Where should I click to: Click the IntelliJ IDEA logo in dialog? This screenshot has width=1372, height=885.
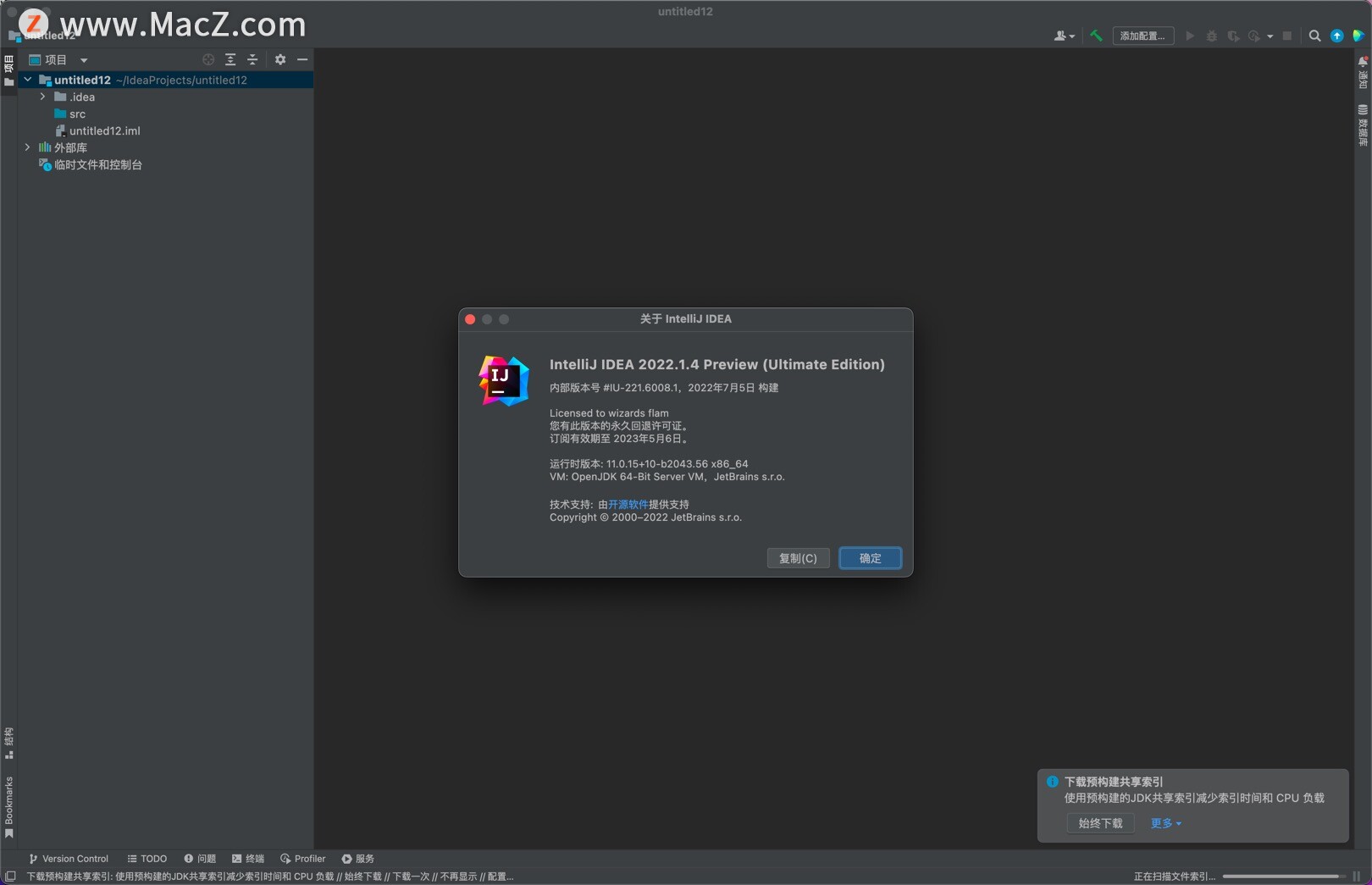[x=504, y=380]
